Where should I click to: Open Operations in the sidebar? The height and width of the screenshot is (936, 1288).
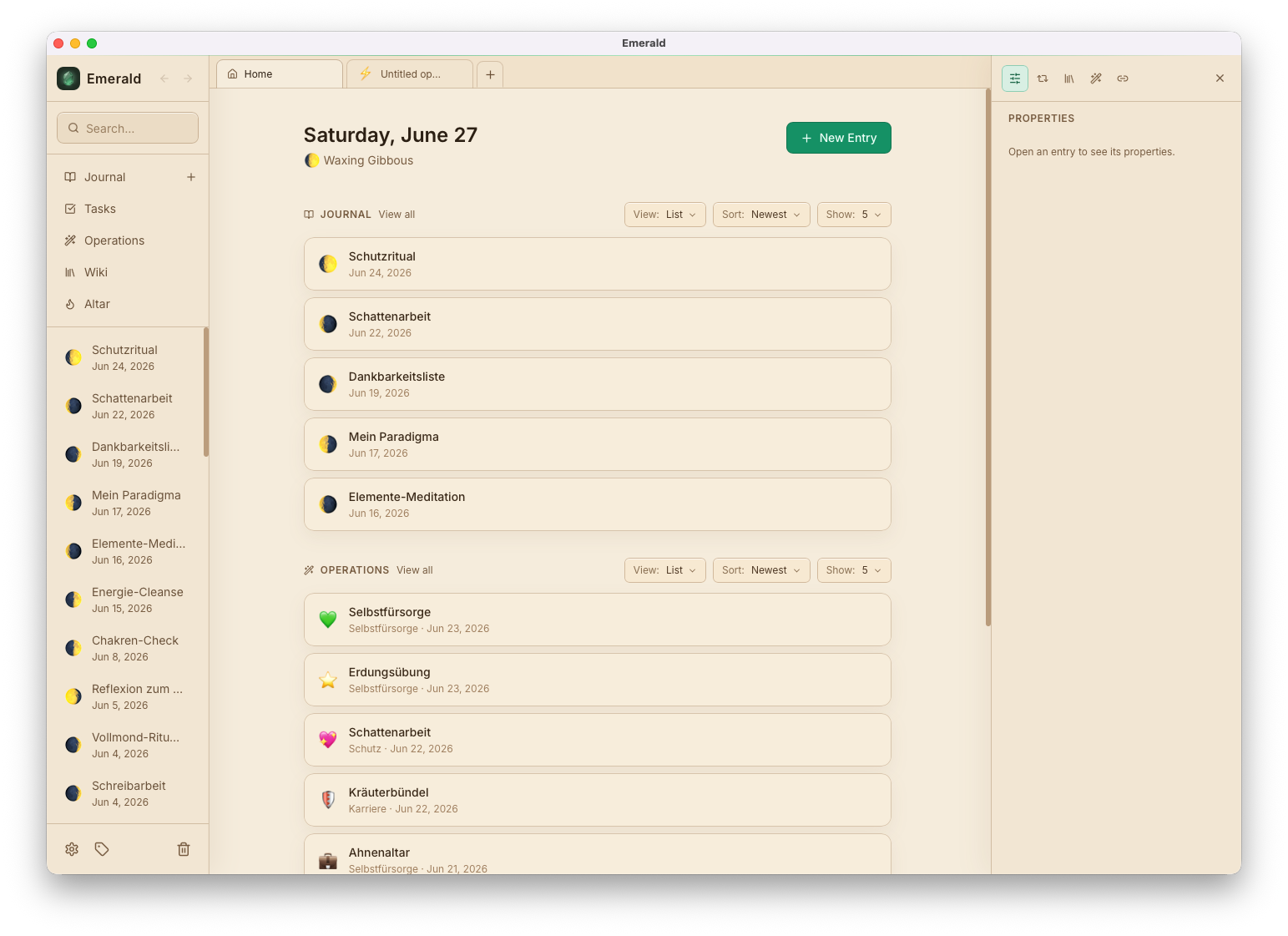click(128, 240)
